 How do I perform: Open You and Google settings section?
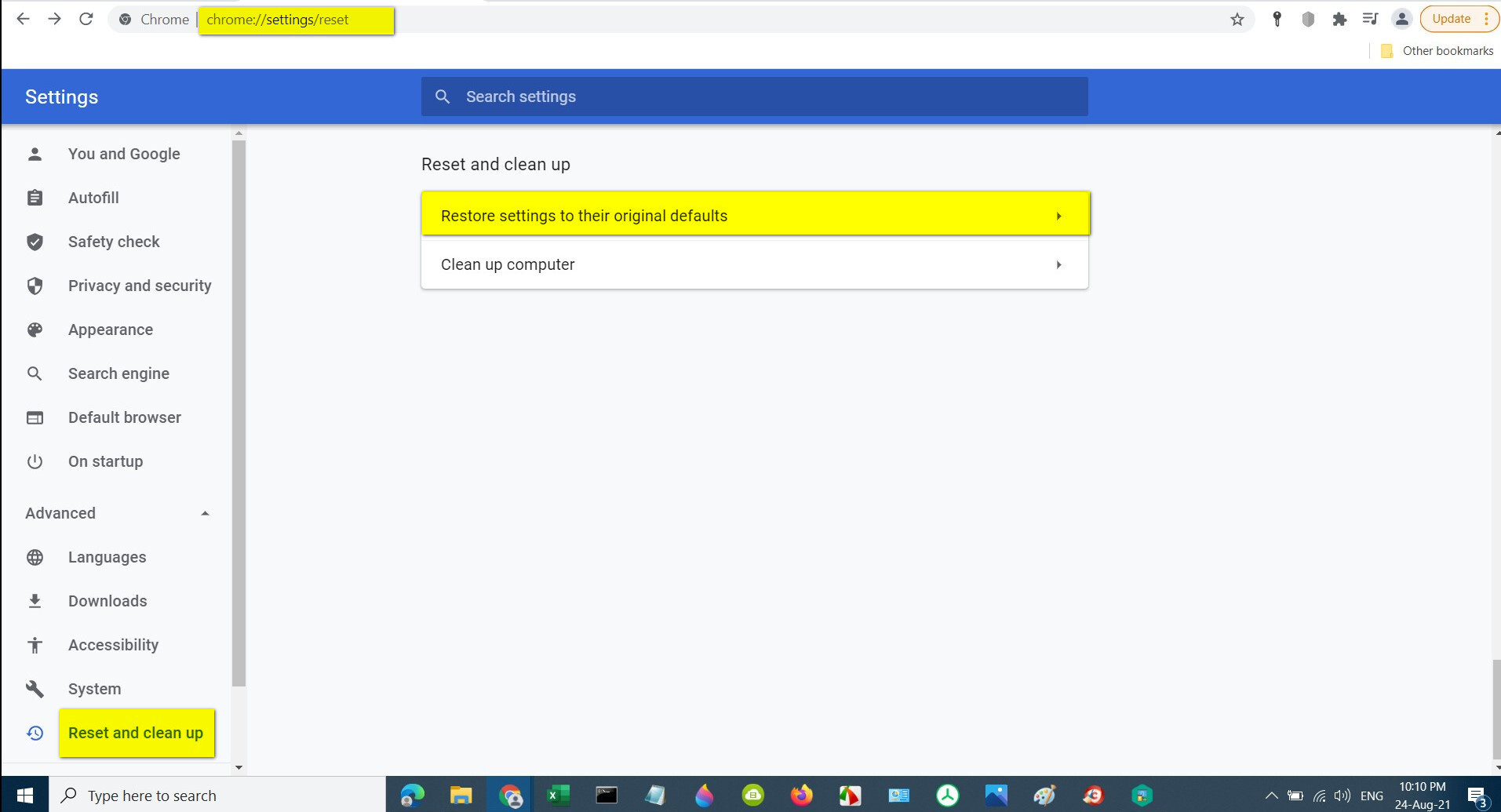pos(124,154)
